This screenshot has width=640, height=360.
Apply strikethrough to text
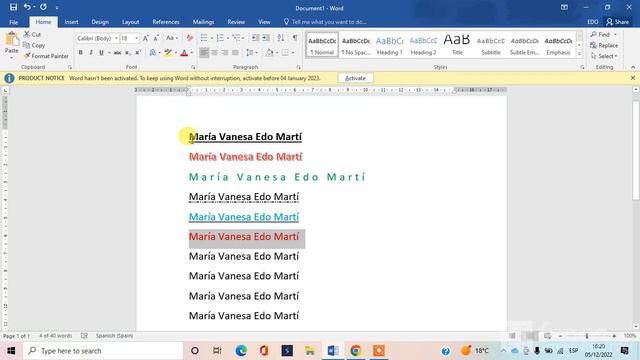click(118, 53)
